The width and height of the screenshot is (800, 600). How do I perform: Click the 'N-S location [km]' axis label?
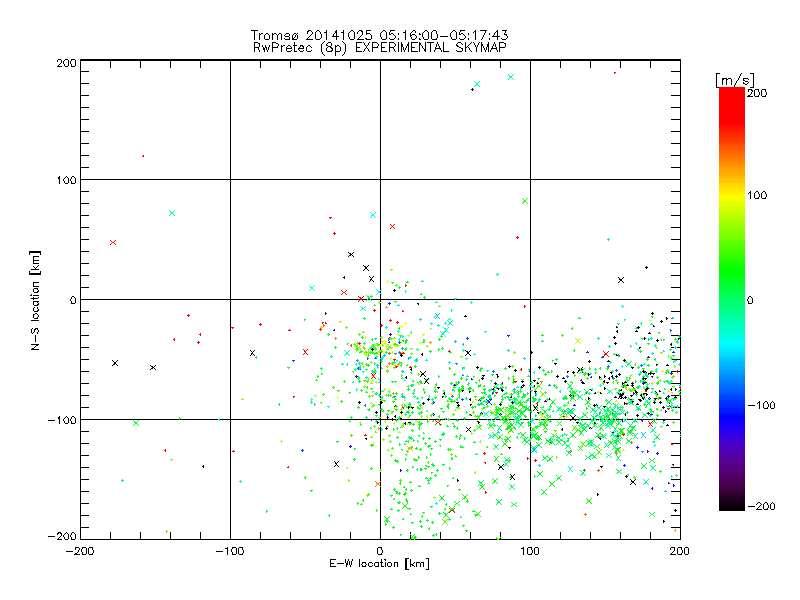pyautogui.click(x=35, y=300)
